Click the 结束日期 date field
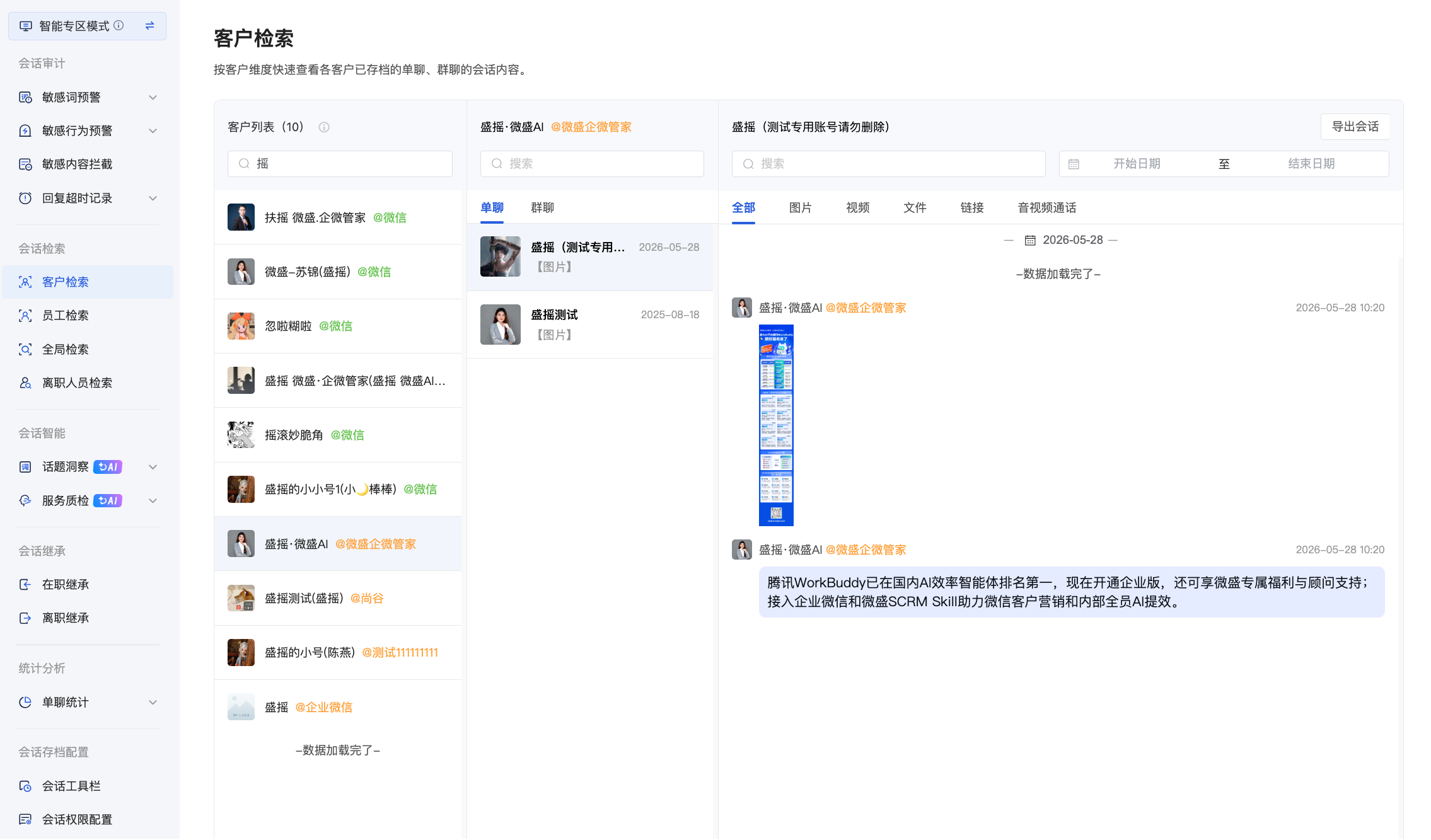 (x=1311, y=164)
